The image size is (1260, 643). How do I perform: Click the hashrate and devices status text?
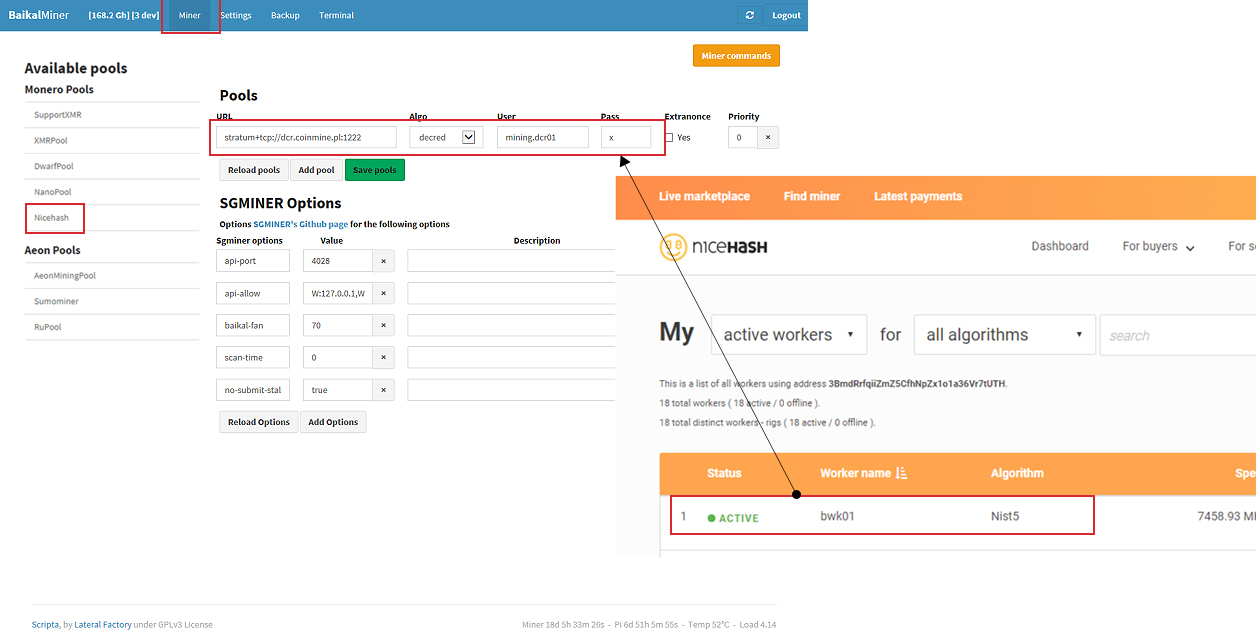[122, 15]
